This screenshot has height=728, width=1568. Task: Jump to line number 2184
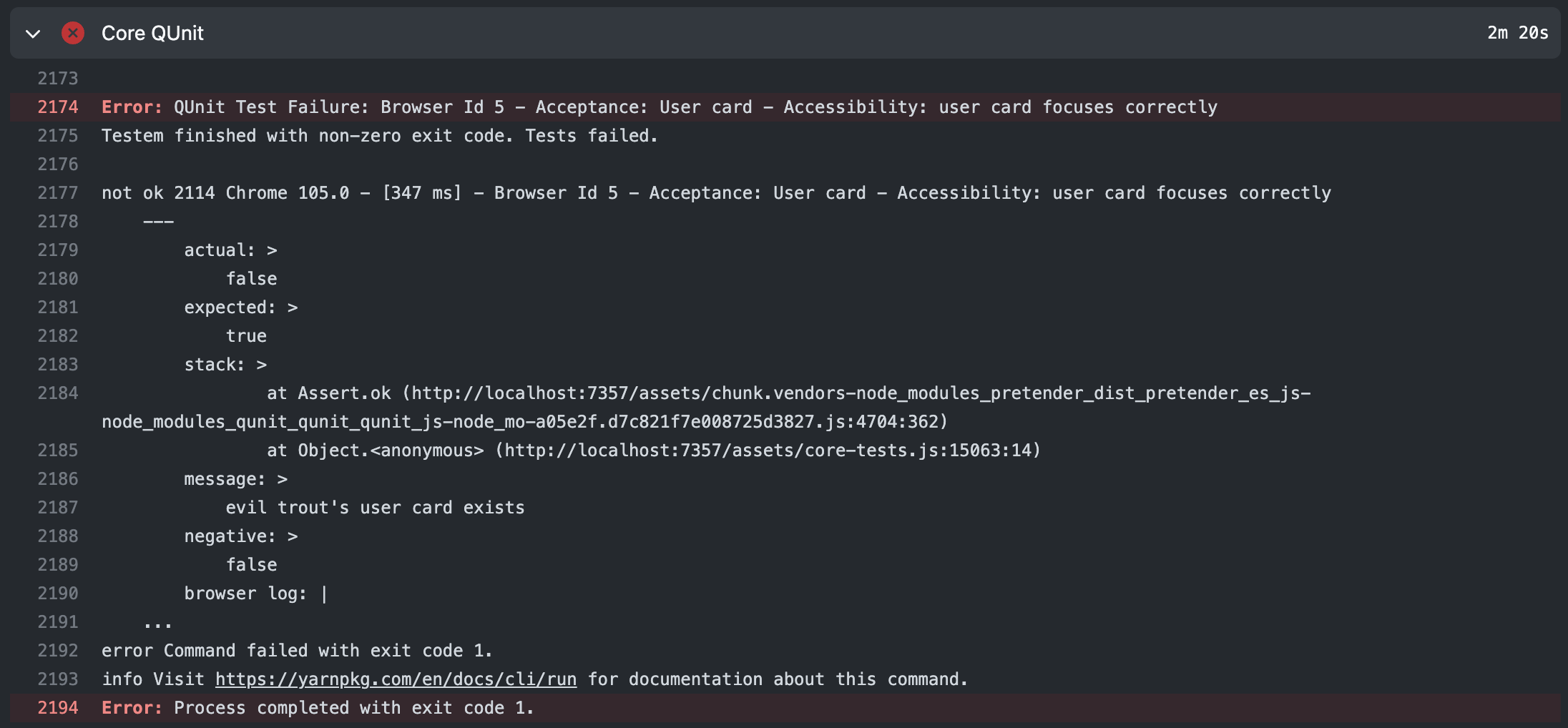[58, 393]
